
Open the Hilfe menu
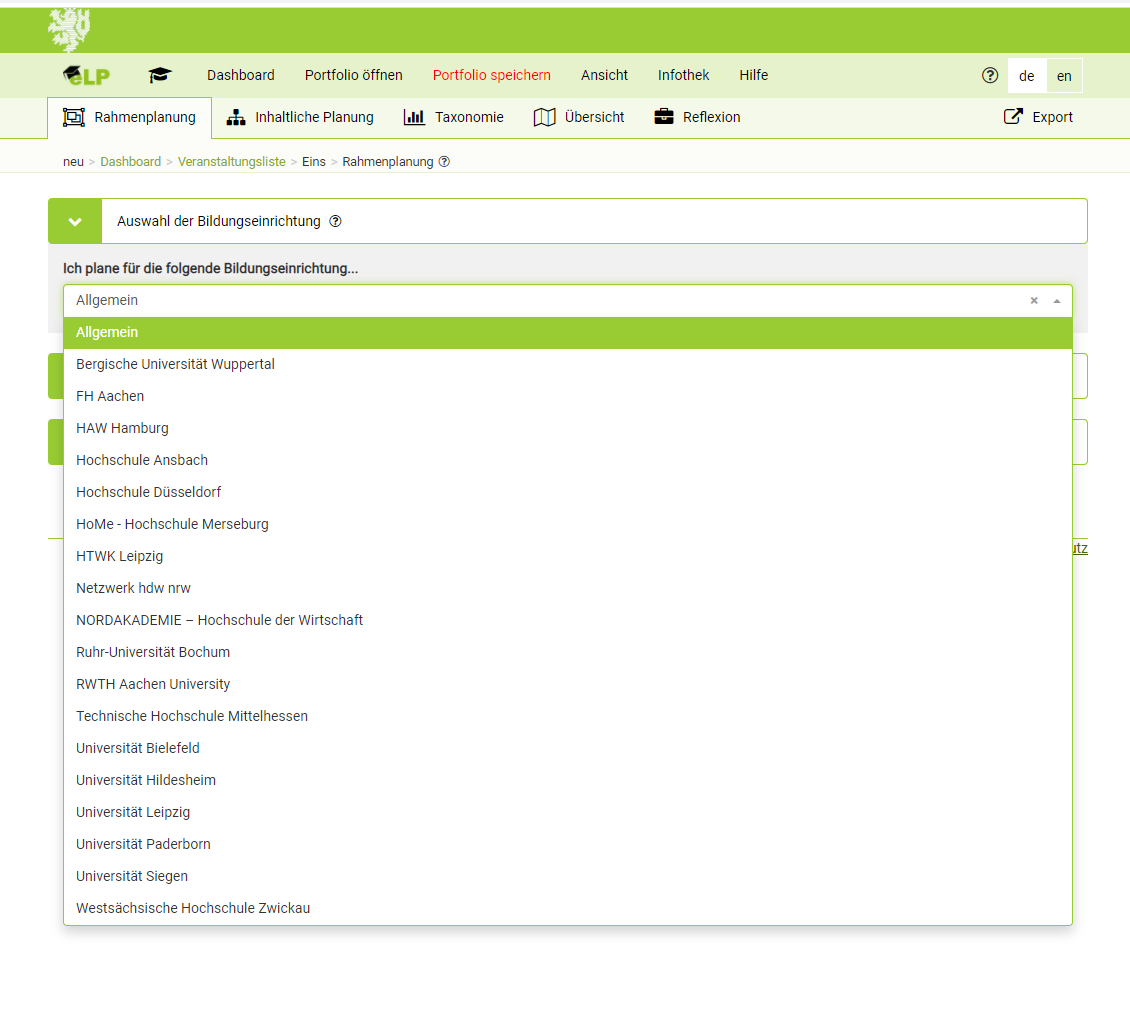pos(754,75)
